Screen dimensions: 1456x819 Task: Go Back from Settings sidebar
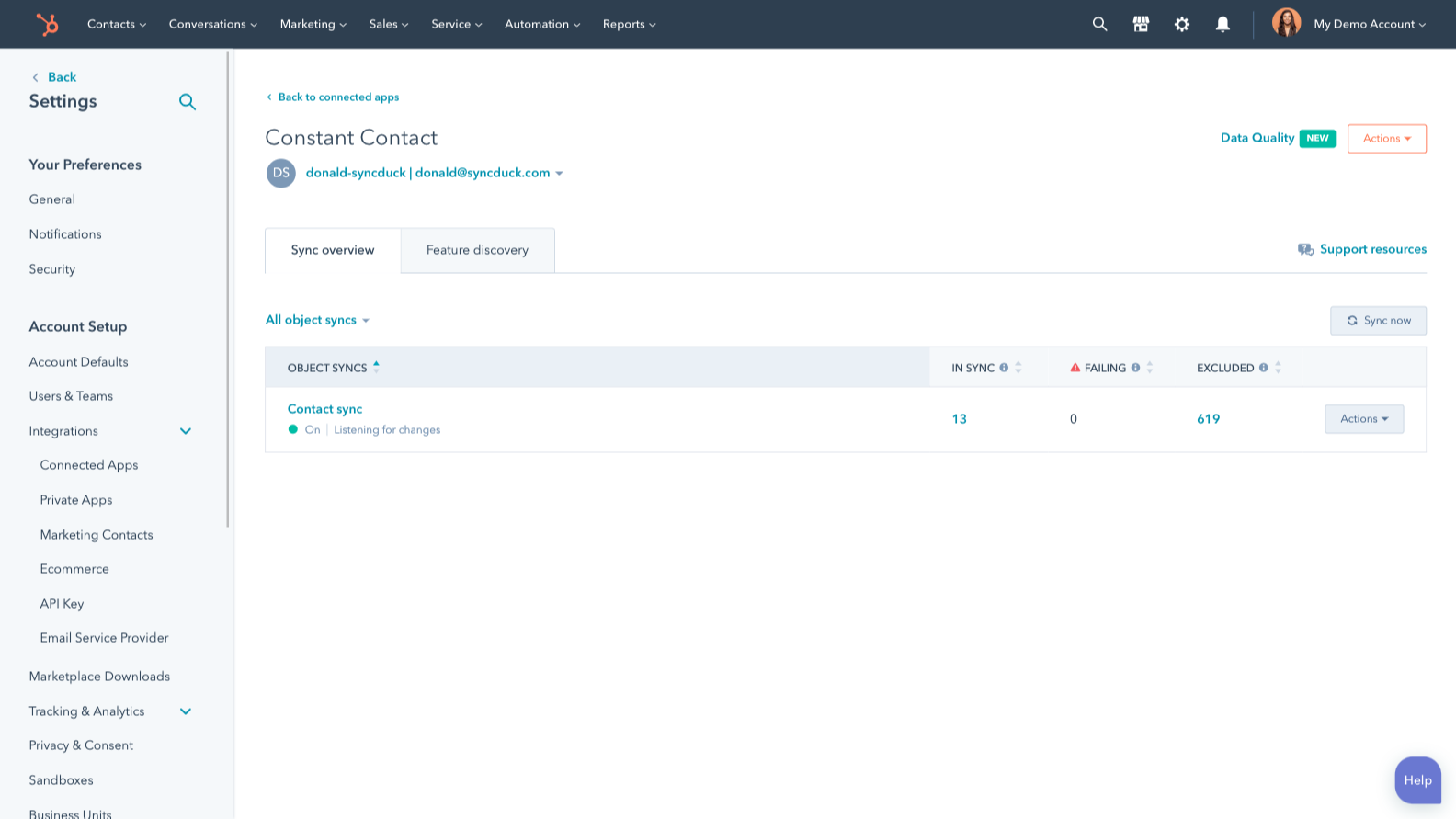click(x=53, y=77)
